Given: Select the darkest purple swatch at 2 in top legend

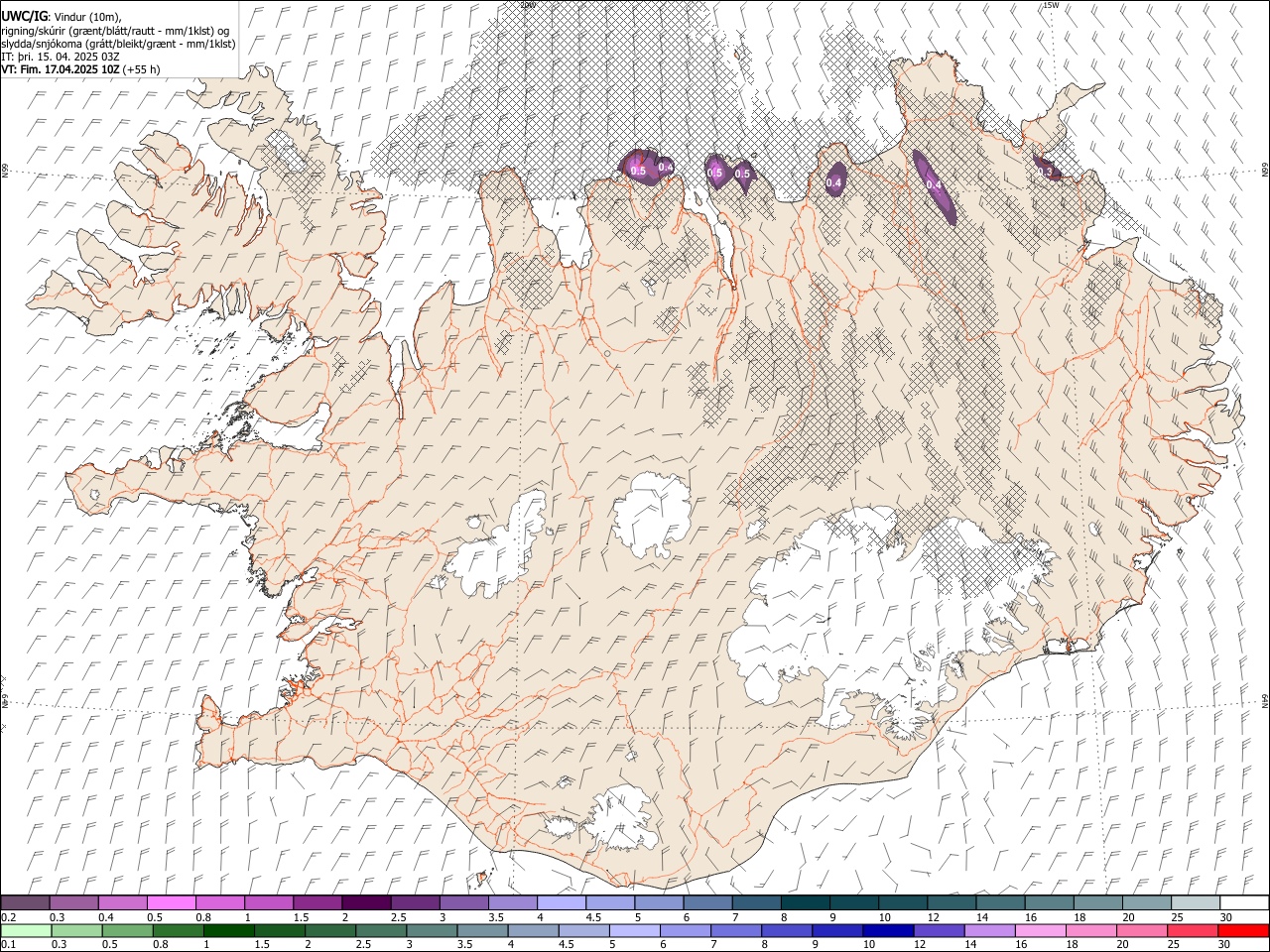Looking at the screenshot, I should point(365,903).
